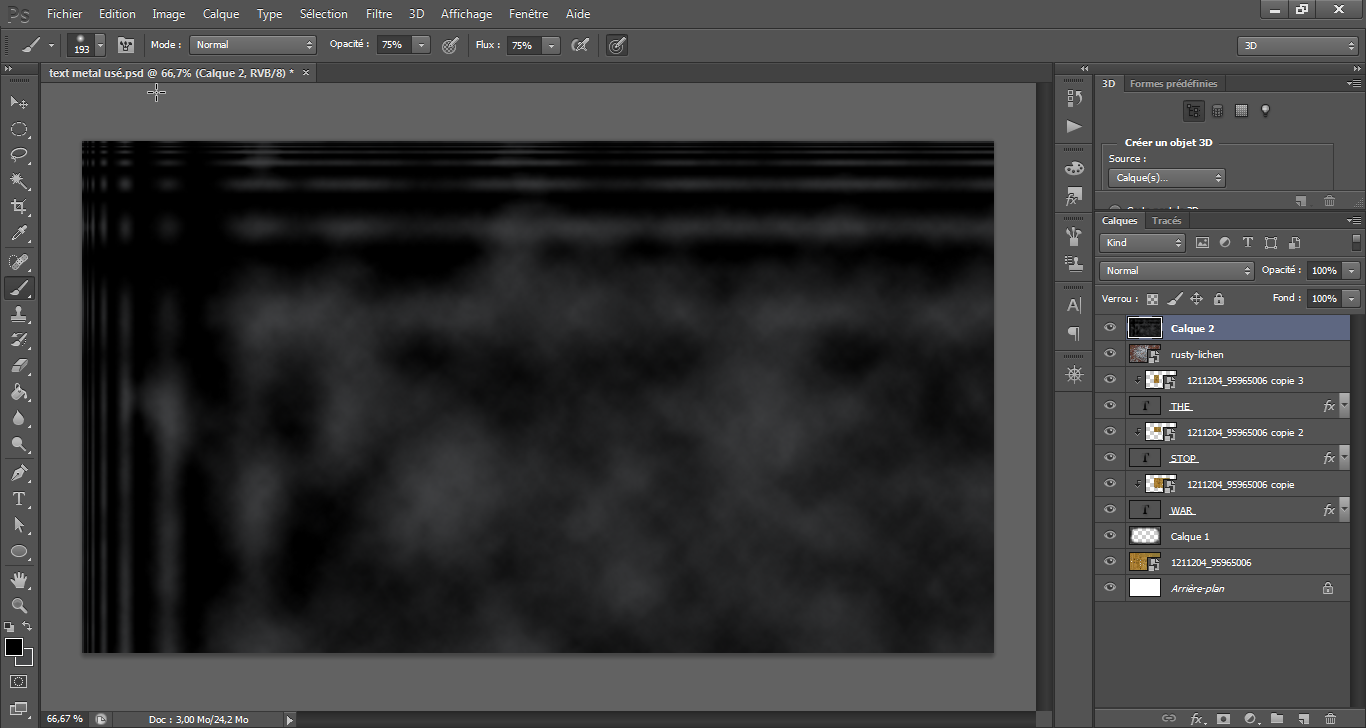This screenshot has height=728, width=1366.
Task: Open the brush preset picker
Action: [x=86, y=45]
